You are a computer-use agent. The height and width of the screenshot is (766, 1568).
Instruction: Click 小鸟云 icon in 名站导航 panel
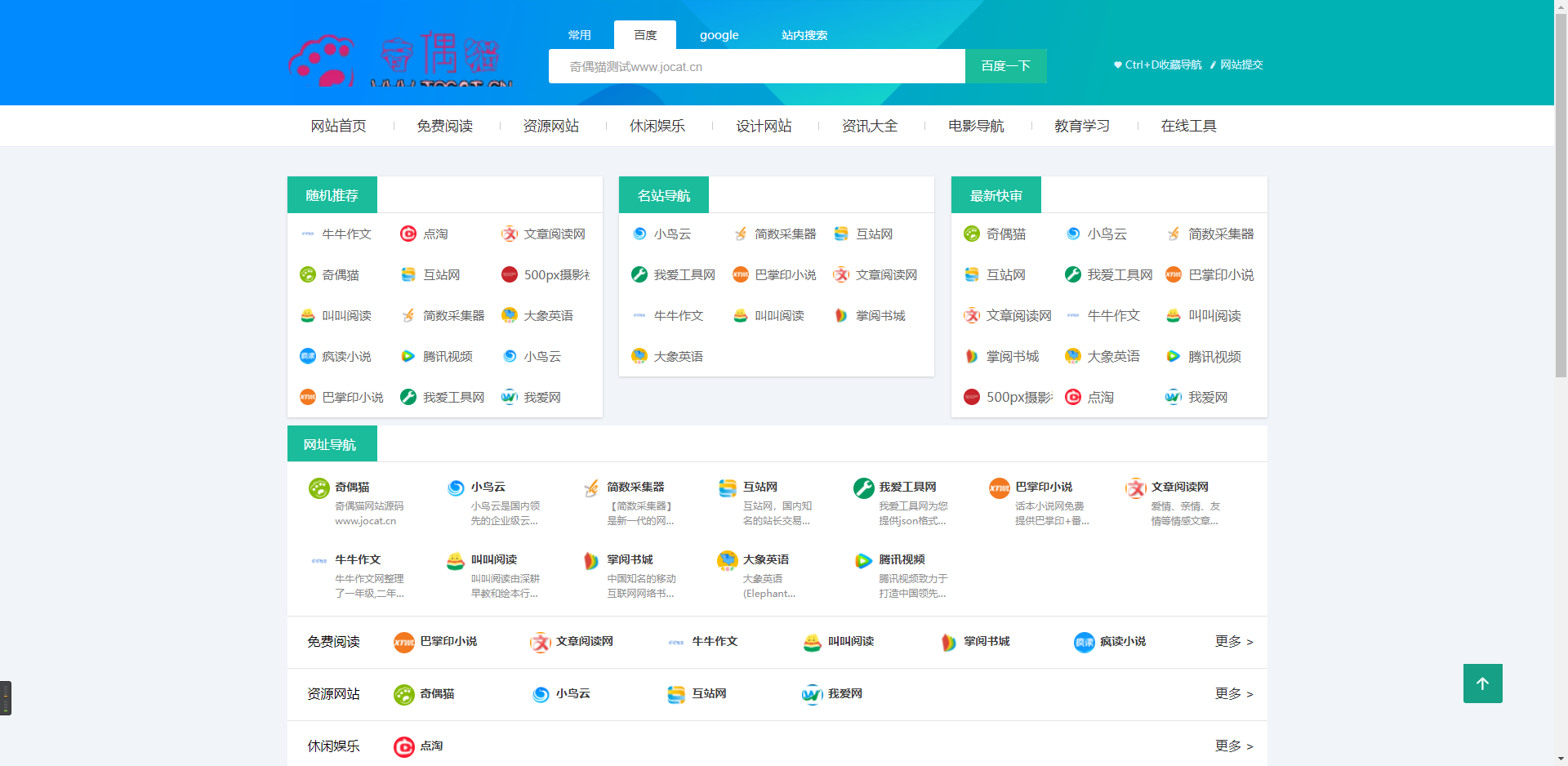pyautogui.click(x=639, y=234)
